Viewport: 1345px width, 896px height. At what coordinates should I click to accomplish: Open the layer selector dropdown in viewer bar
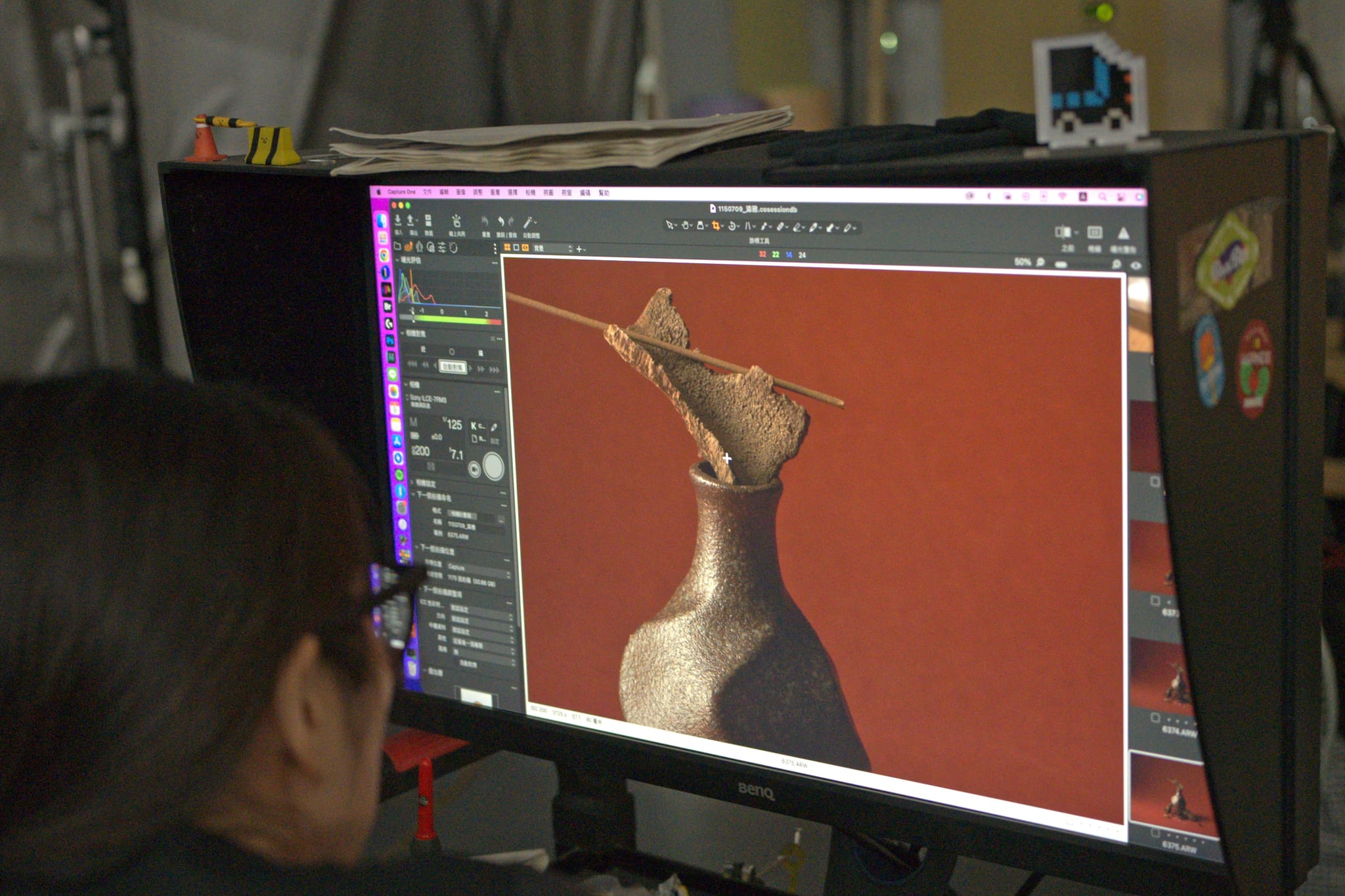pyautogui.click(x=553, y=249)
